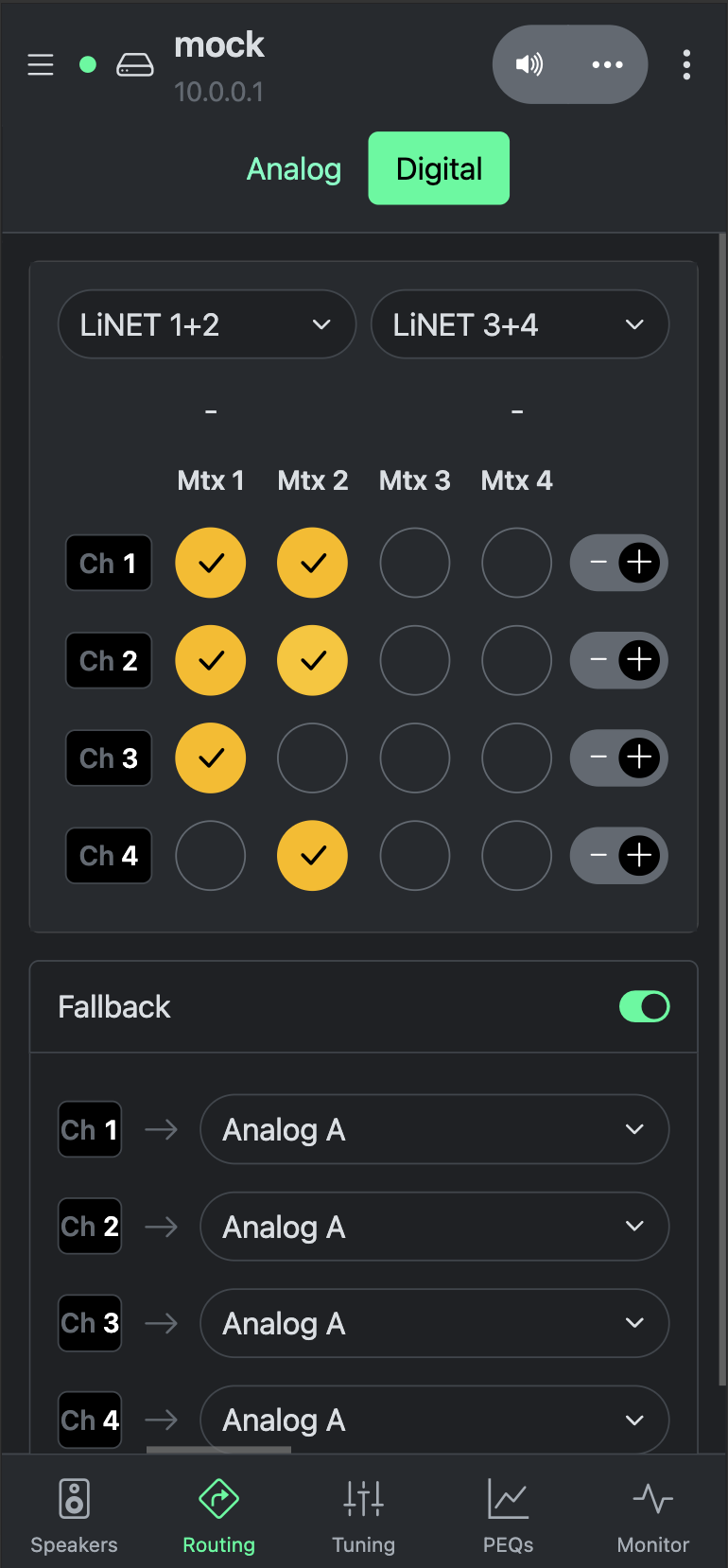The width and height of the screenshot is (728, 1568).
Task: Expand the LiNET 3+4 dropdown
Action: [519, 324]
